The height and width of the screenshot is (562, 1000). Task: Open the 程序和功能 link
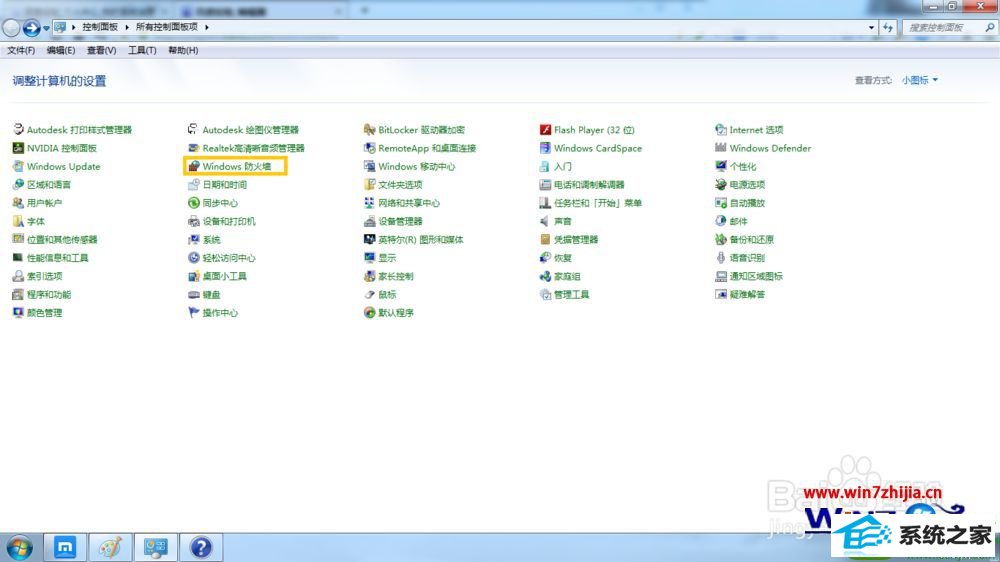click(x=49, y=295)
